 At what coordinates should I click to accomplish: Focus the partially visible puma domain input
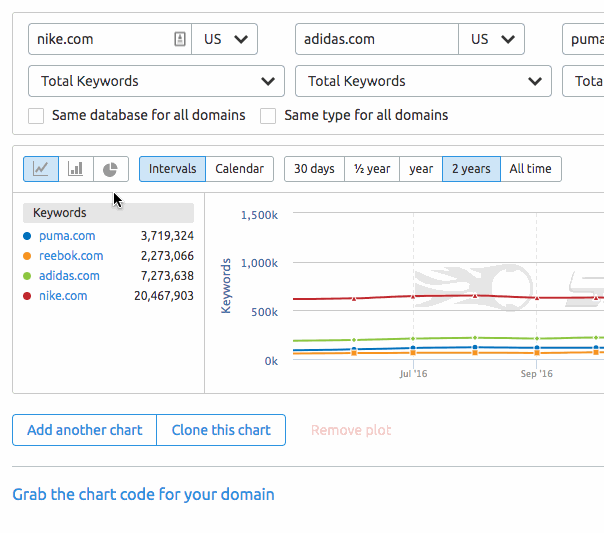click(583, 39)
